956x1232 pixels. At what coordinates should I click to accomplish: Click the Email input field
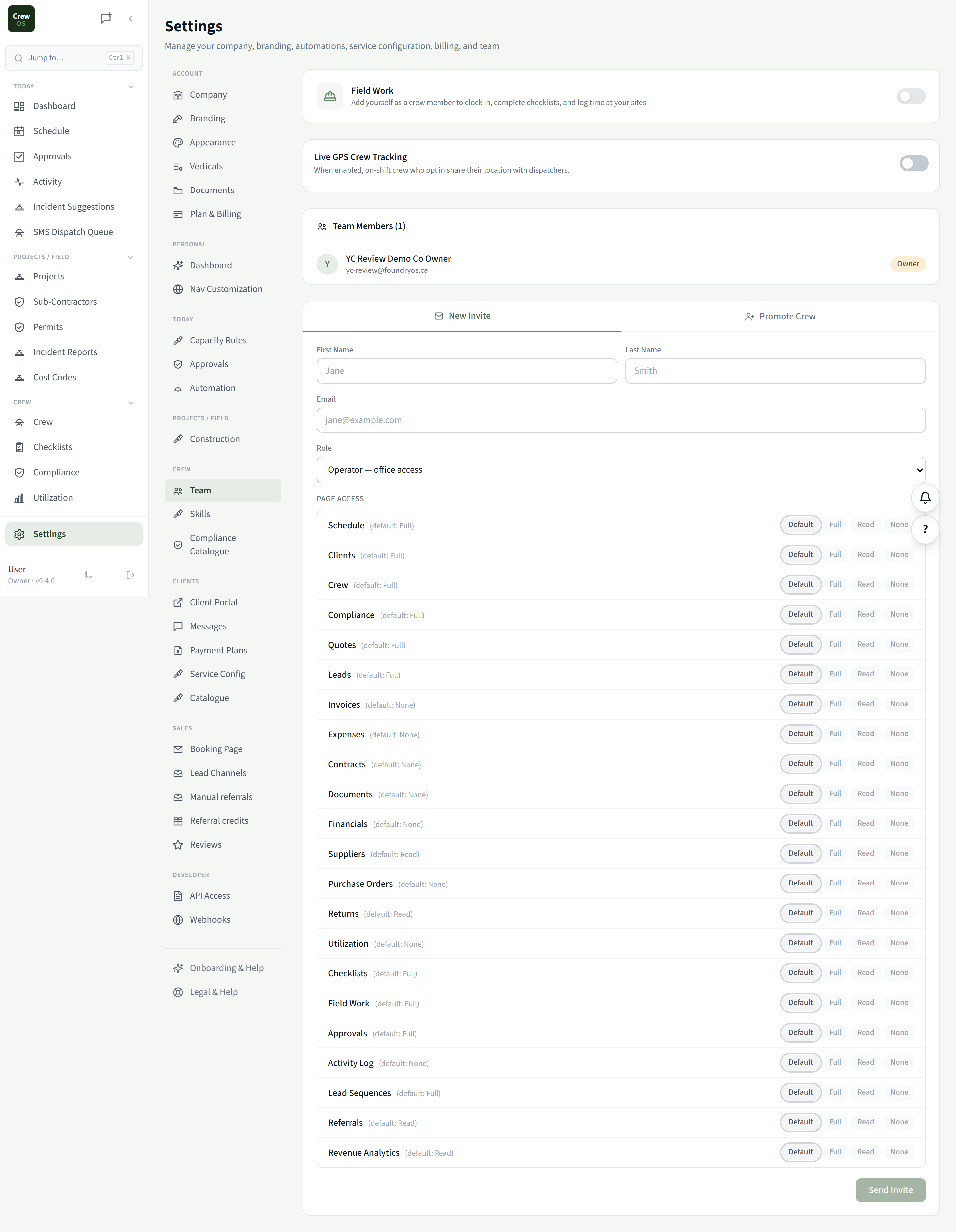pyautogui.click(x=621, y=420)
